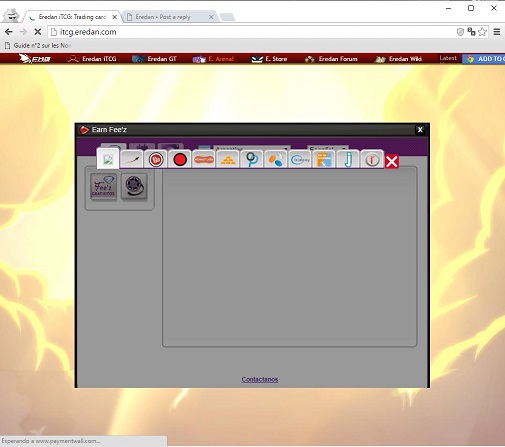Click the translate icon in address bar
The width and height of the screenshot is (505, 447).
(x=471, y=32)
